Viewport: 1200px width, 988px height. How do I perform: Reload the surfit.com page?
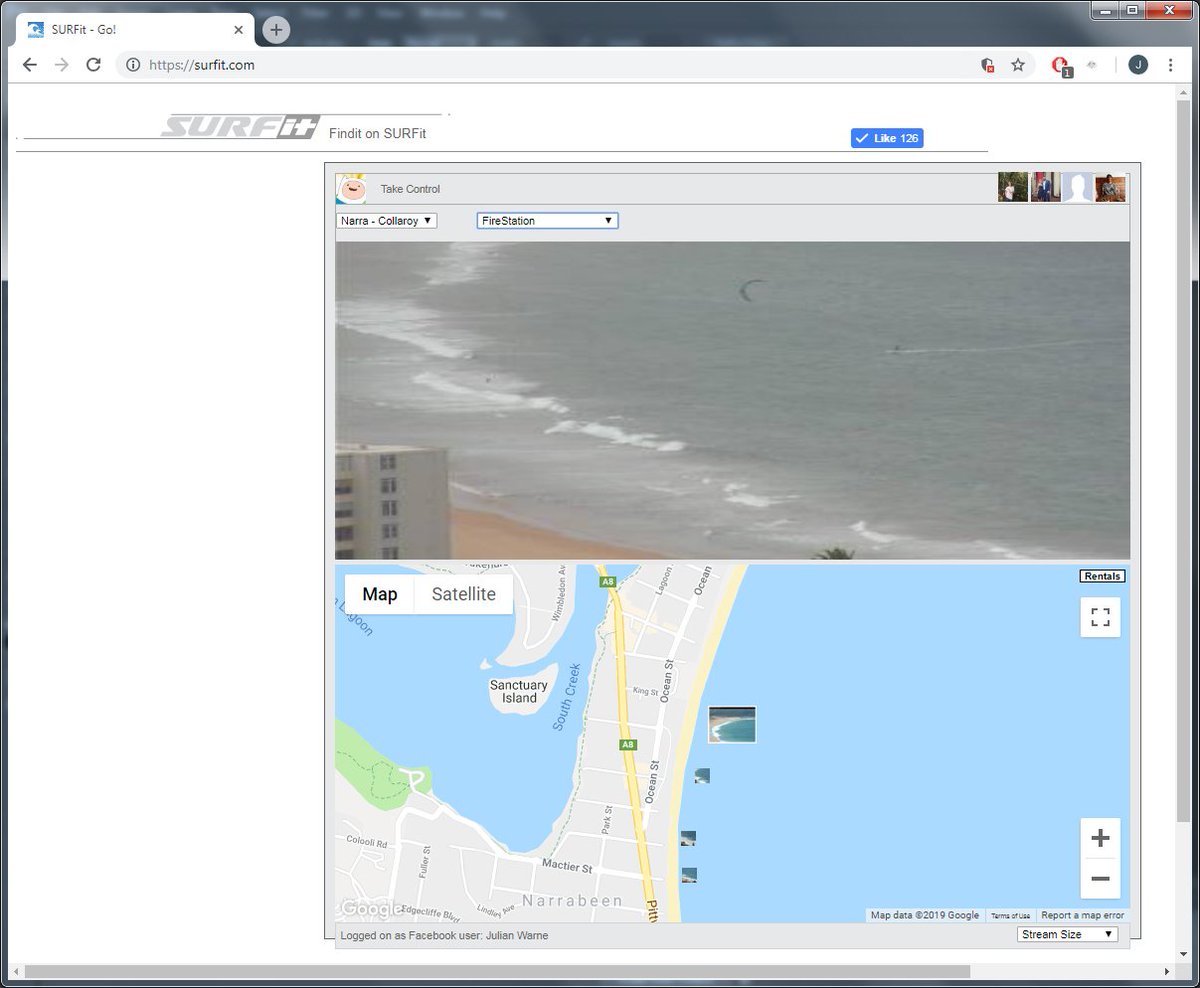click(93, 65)
